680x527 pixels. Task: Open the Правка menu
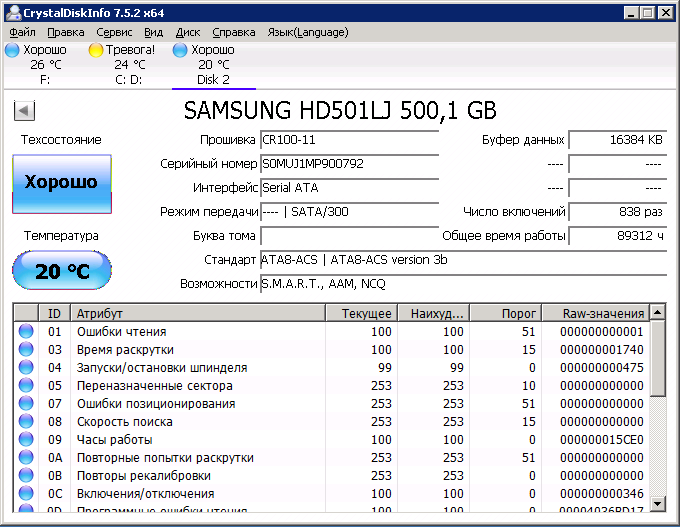coord(65,33)
